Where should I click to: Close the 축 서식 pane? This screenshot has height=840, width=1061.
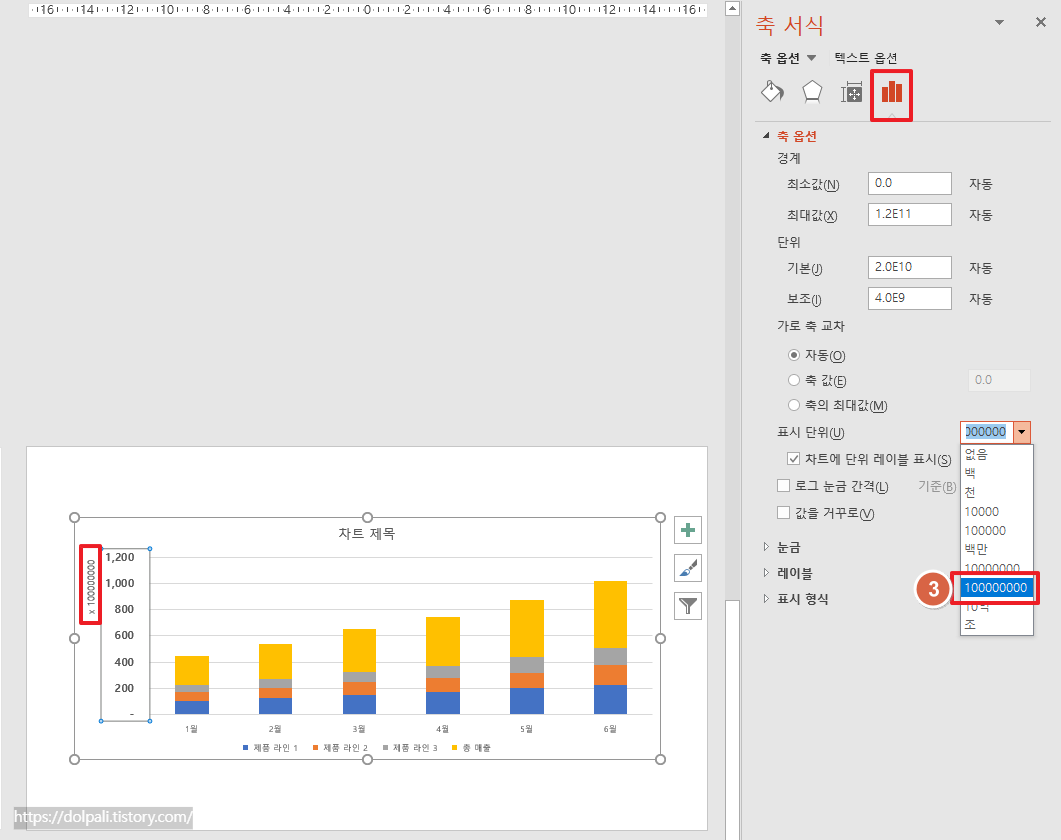tap(1041, 22)
